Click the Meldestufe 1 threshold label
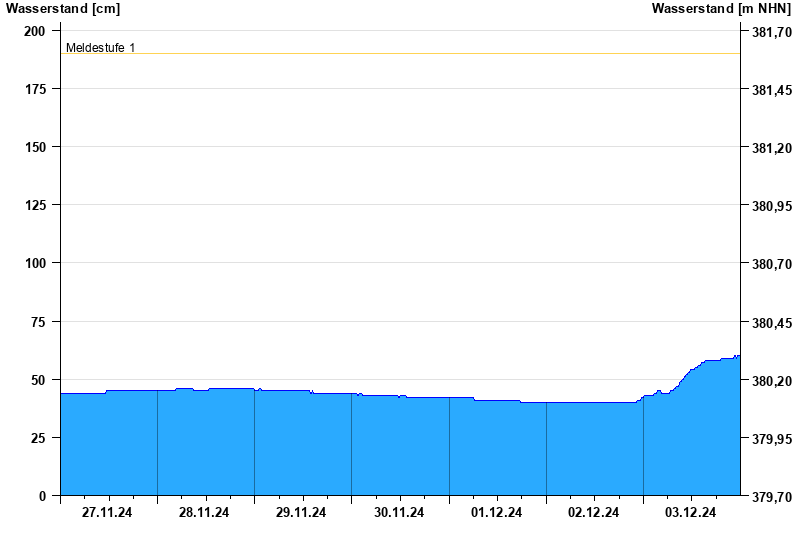The width and height of the screenshot is (800, 550). pyautogui.click(x=100, y=48)
